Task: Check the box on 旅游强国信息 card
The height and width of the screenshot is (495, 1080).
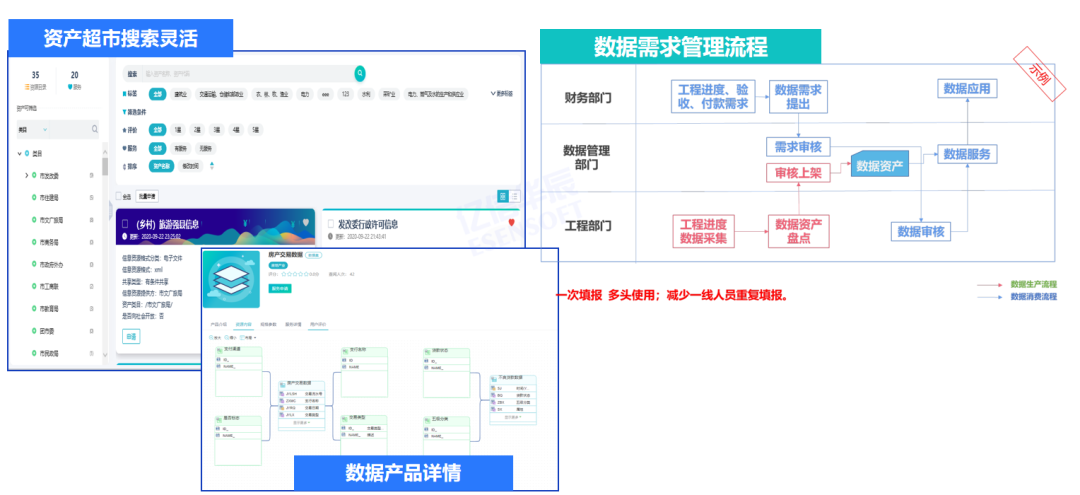Action: 125,224
